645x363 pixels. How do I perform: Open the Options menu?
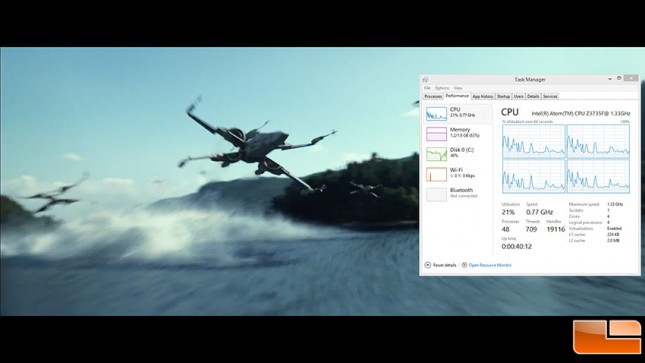coord(442,88)
